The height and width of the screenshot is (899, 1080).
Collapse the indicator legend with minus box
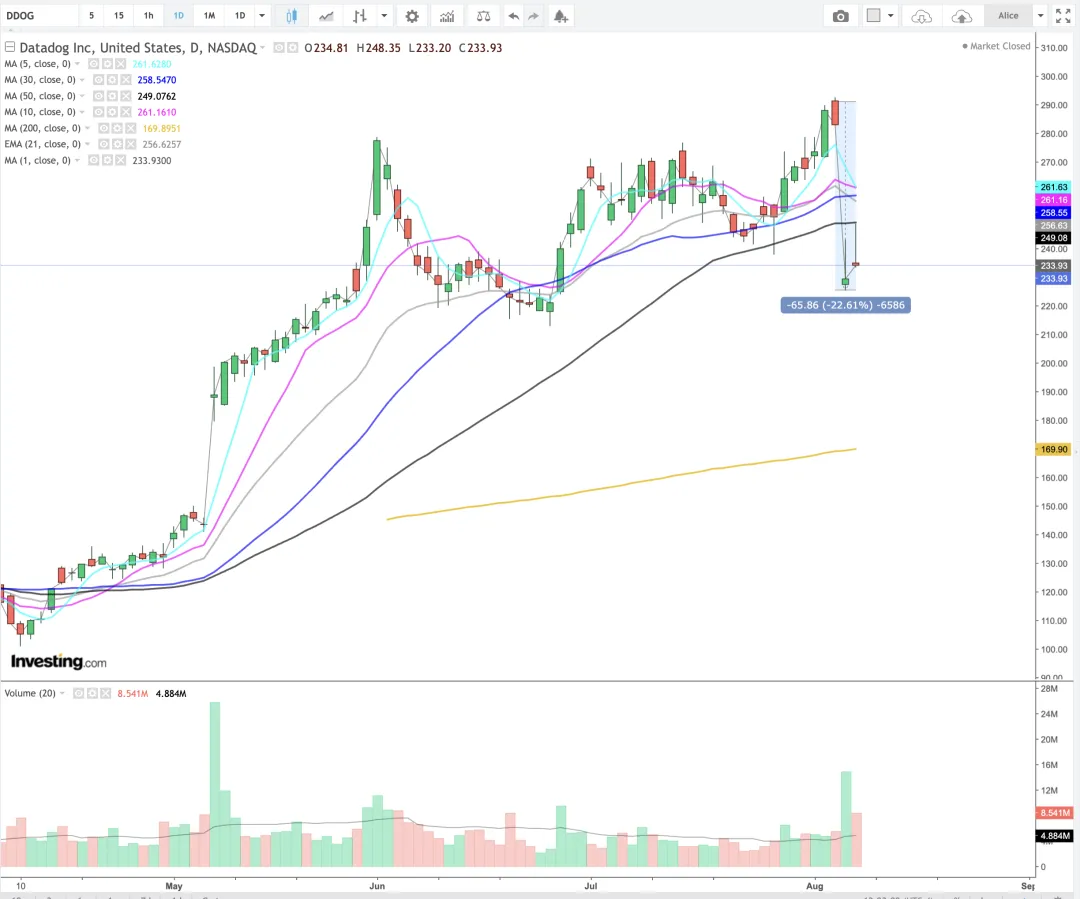click(x=10, y=47)
